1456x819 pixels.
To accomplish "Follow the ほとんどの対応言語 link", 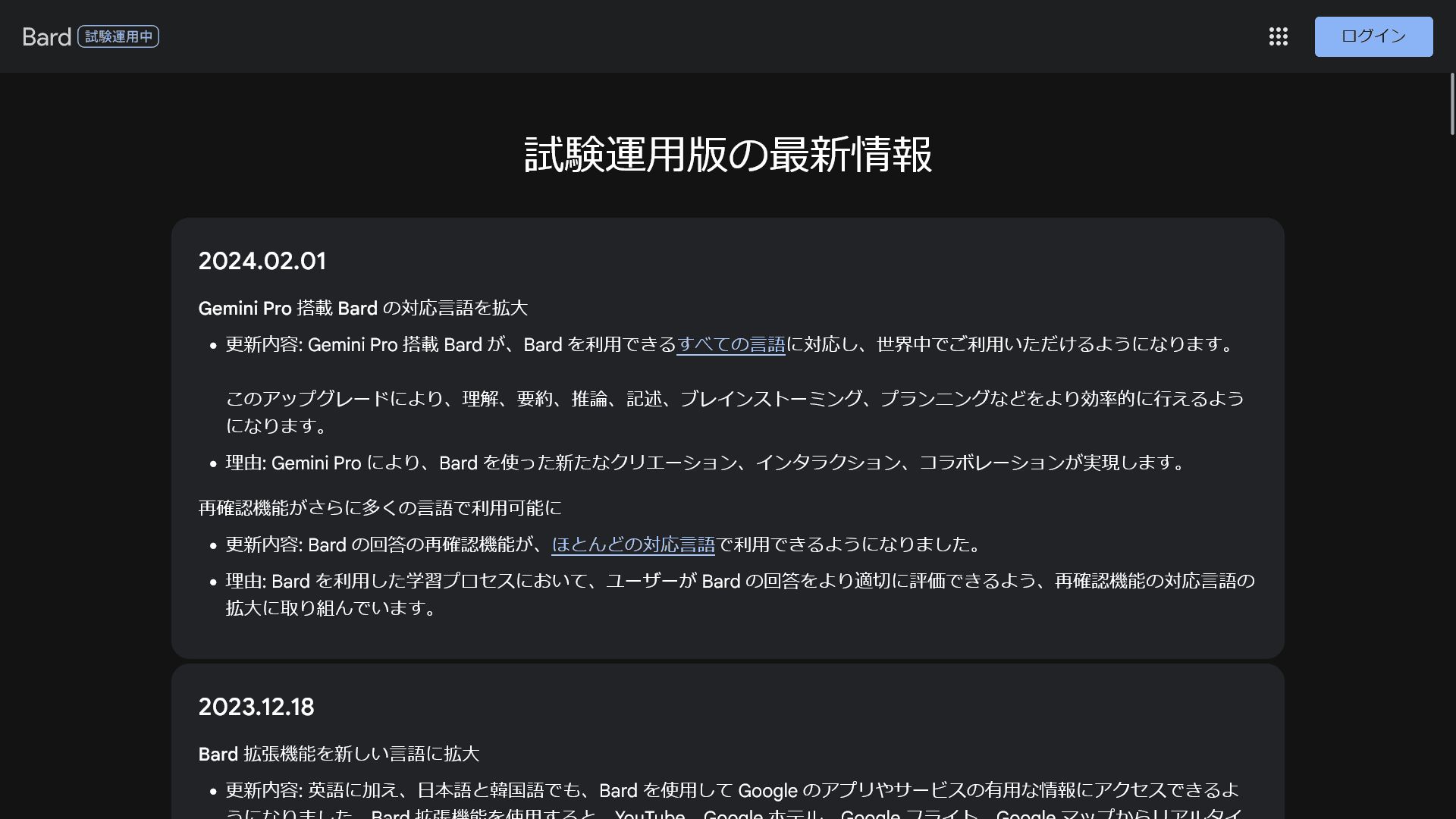I will click(633, 544).
